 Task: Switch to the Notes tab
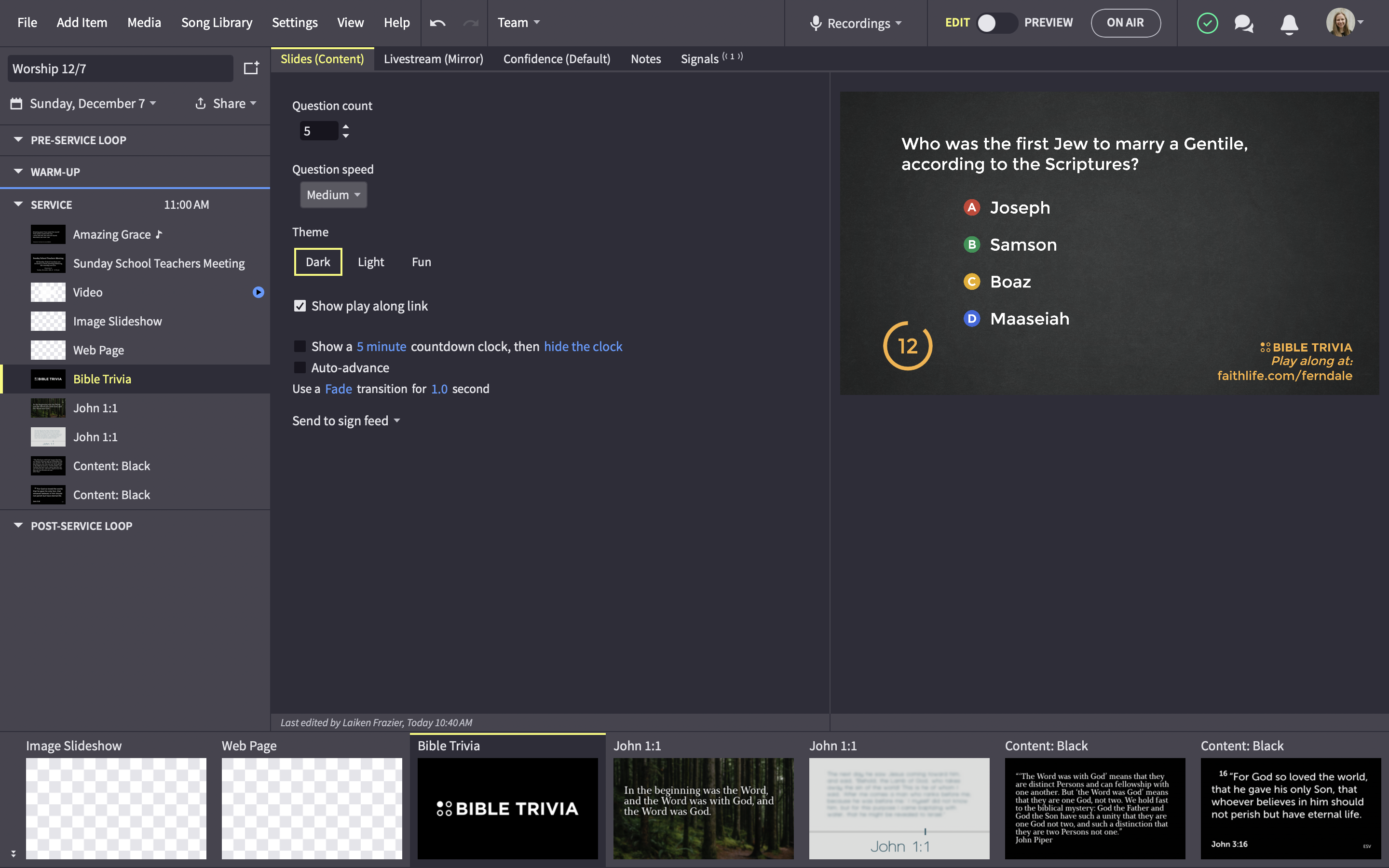click(646, 58)
